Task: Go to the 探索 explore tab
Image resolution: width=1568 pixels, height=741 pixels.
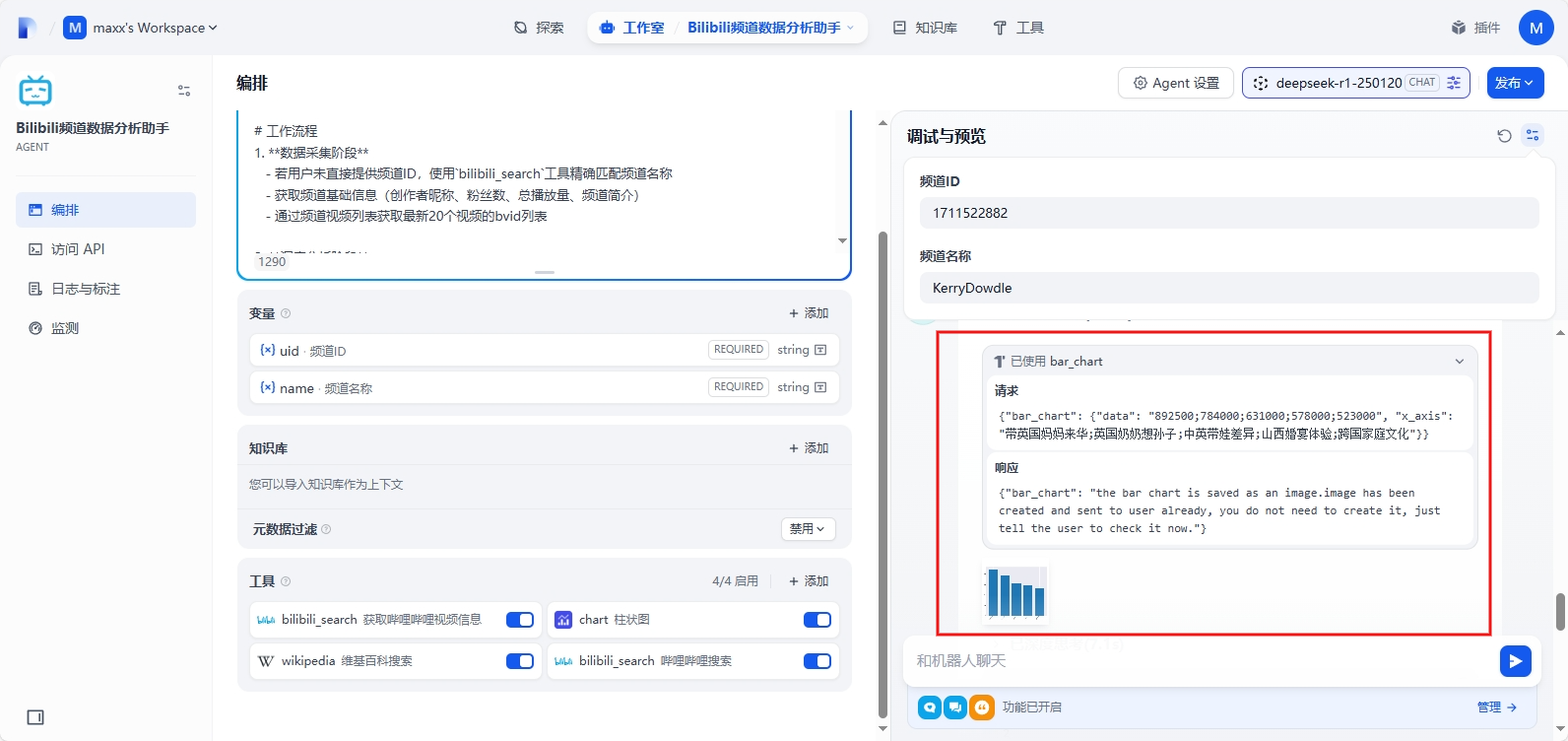Action: click(x=540, y=28)
